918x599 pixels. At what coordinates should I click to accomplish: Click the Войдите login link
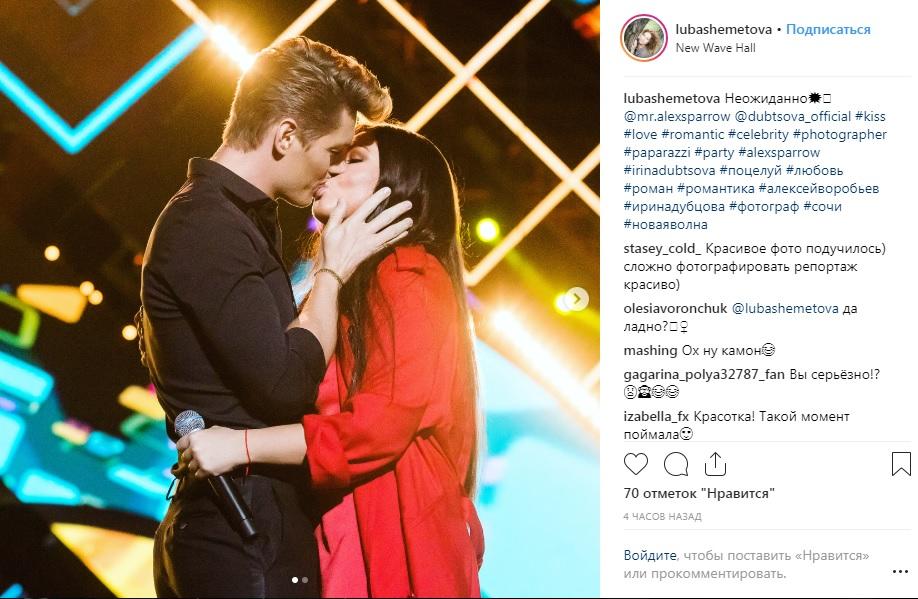click(650, 555)
